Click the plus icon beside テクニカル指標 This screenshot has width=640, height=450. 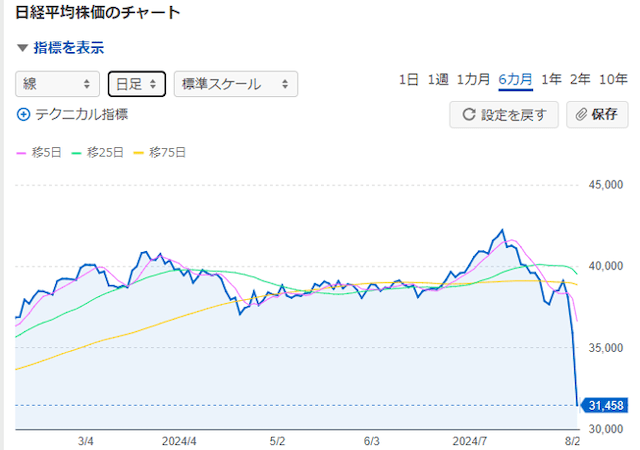click(23, 115)
